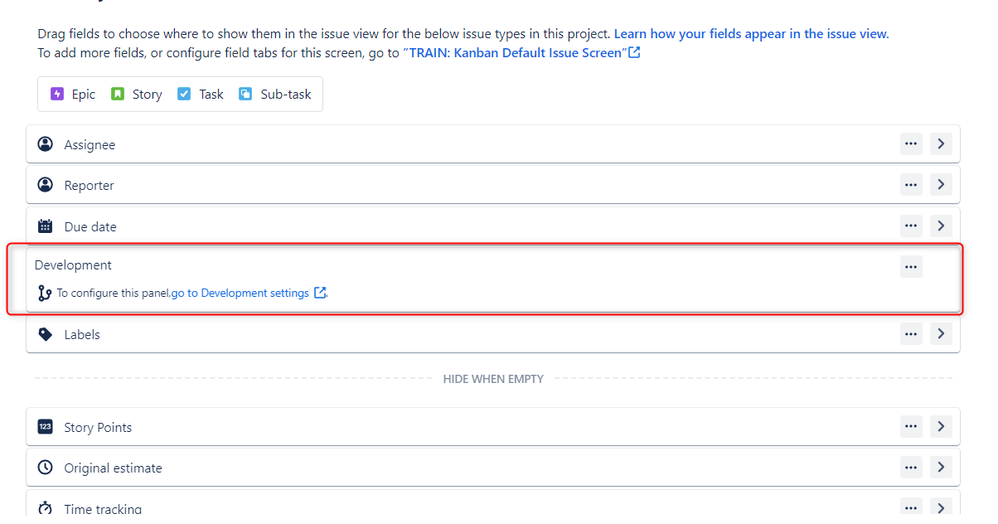Open more options for Labels field
This screenshot has width=998, height=524.
click(911, 334)
